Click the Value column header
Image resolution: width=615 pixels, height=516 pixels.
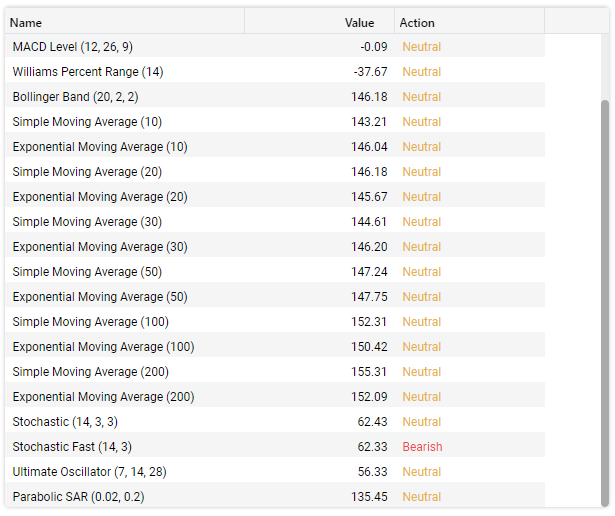pyautogui.click(x=320, y=23)
